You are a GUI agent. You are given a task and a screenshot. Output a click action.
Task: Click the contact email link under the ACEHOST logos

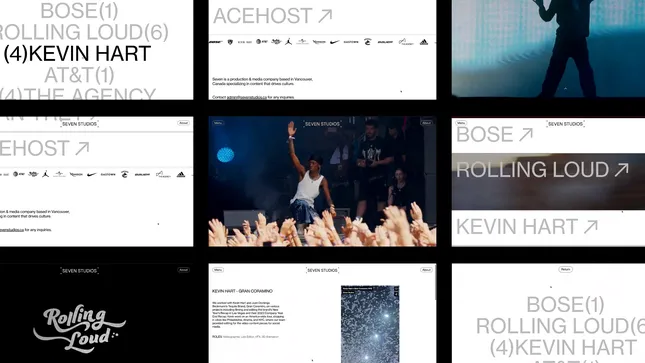point(247,98)
